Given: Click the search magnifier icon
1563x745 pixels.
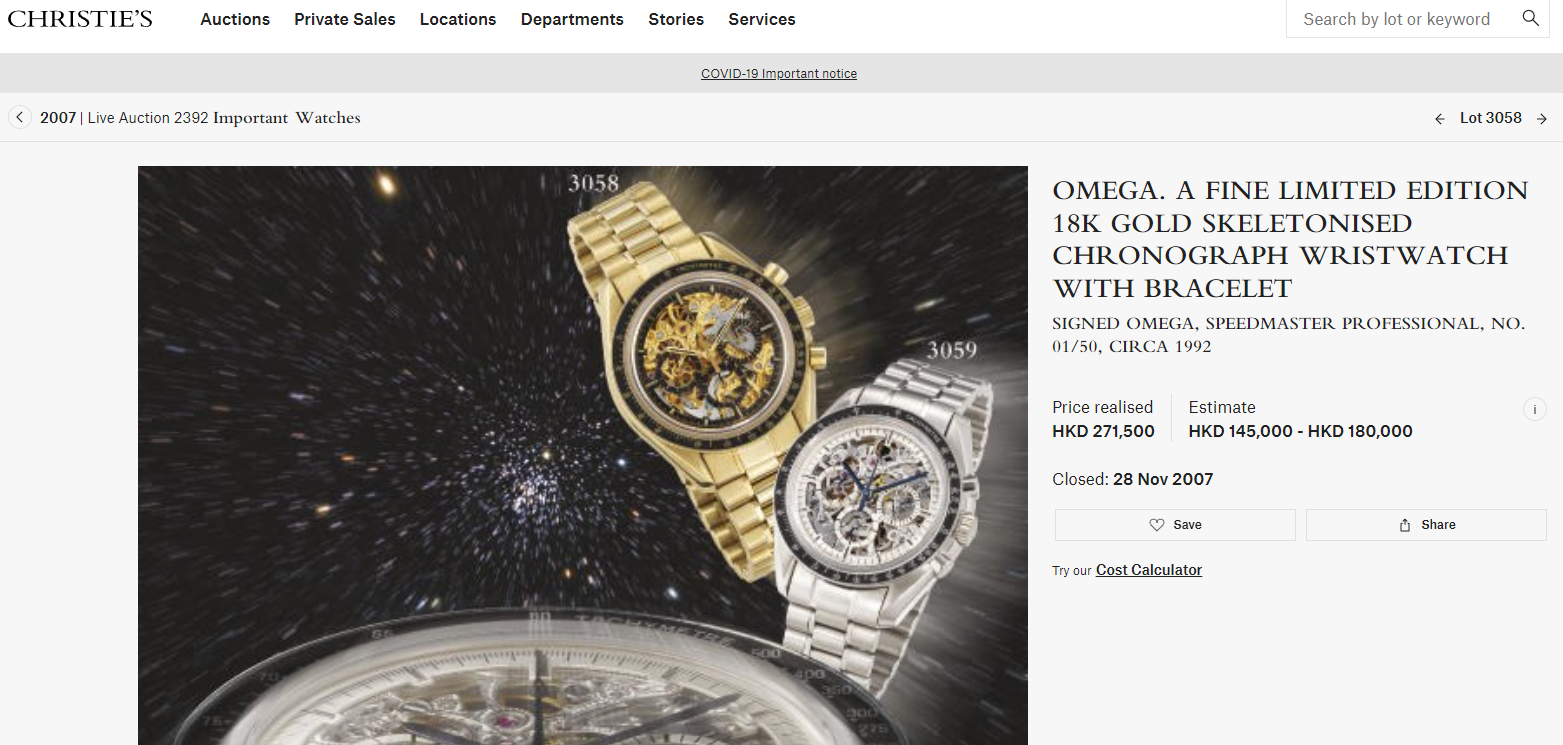Looking at the screenshot, I should coord(1530,19).
